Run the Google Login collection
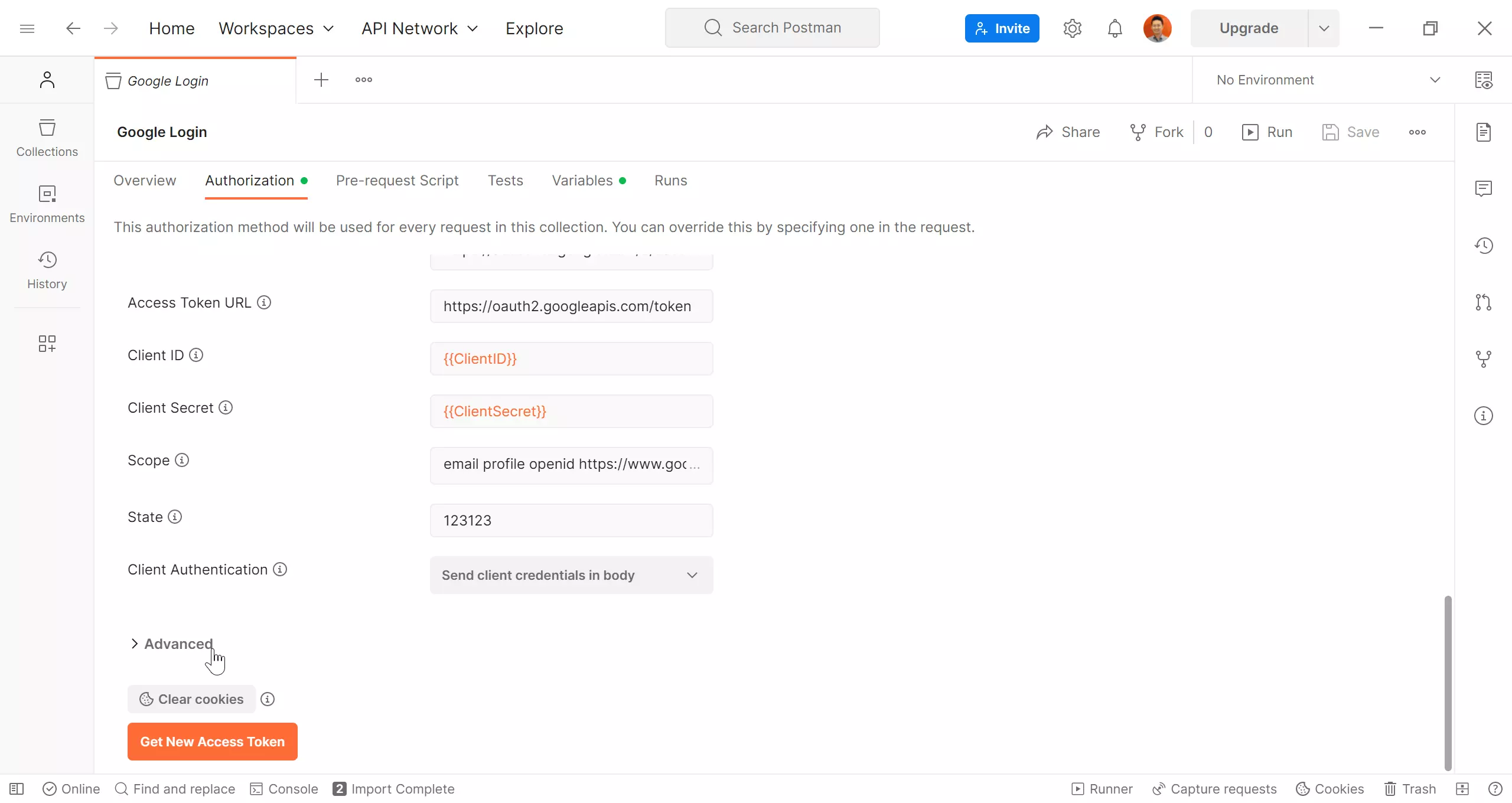The image size is (1512, 803). click(x=1267, y=132)
